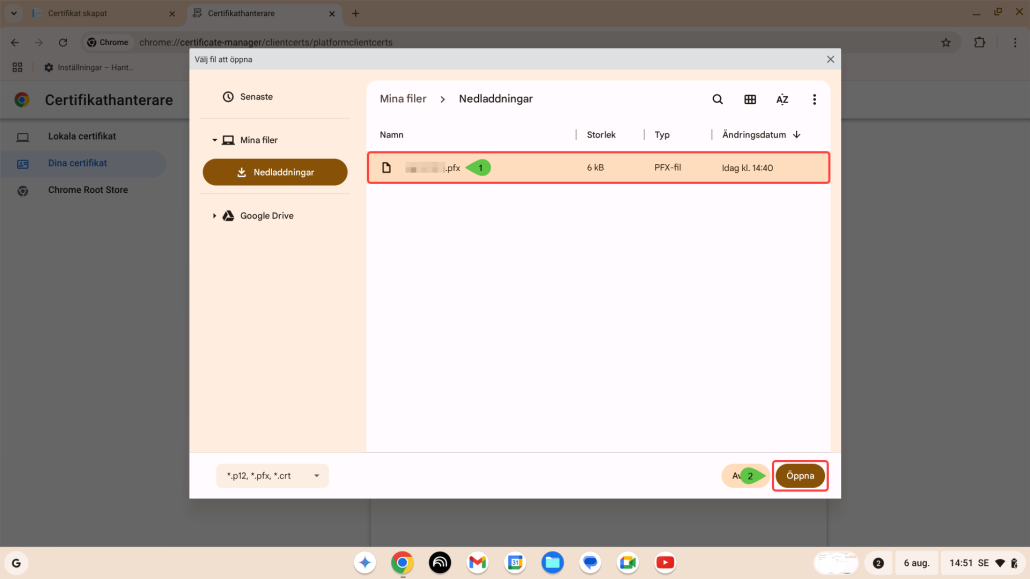Open the file type filter dropdown
1030x579 pixels.
(272, 476)
